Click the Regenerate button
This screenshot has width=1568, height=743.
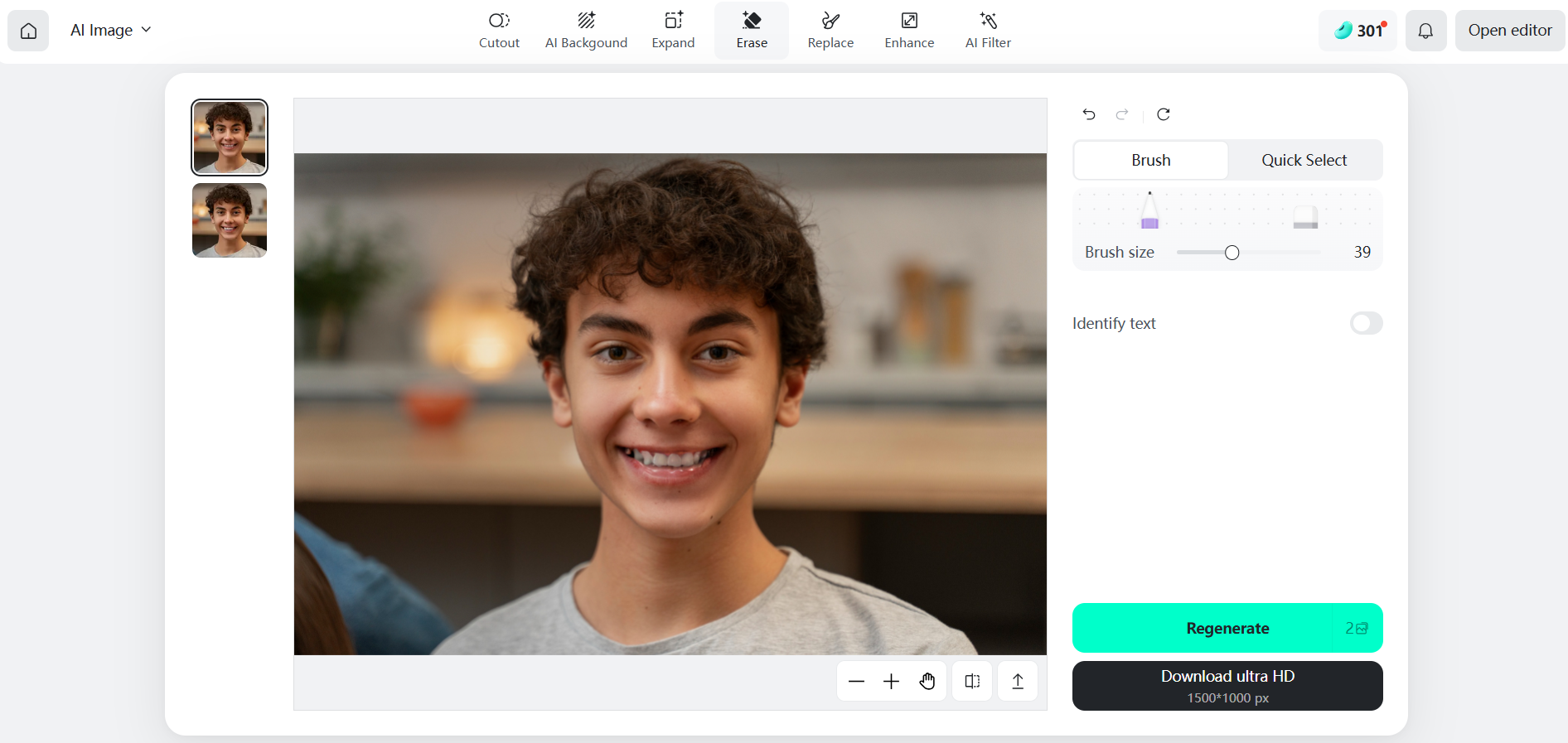[1227, 628]
